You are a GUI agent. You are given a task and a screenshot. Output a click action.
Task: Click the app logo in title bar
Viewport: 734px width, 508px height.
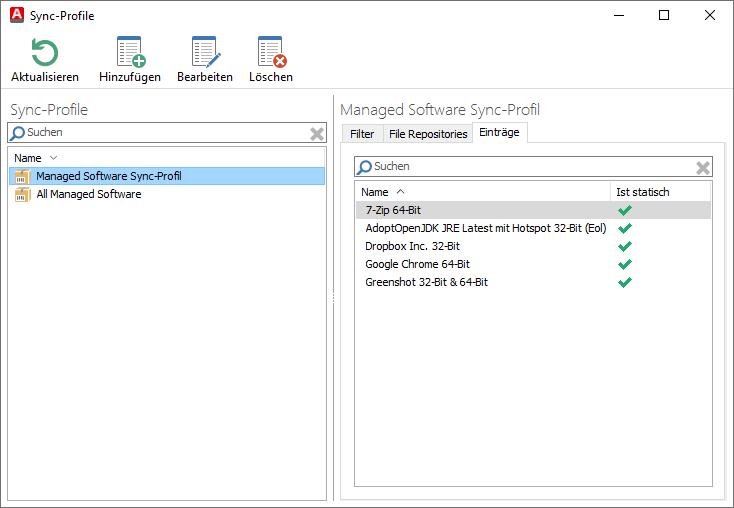point(17,15)
